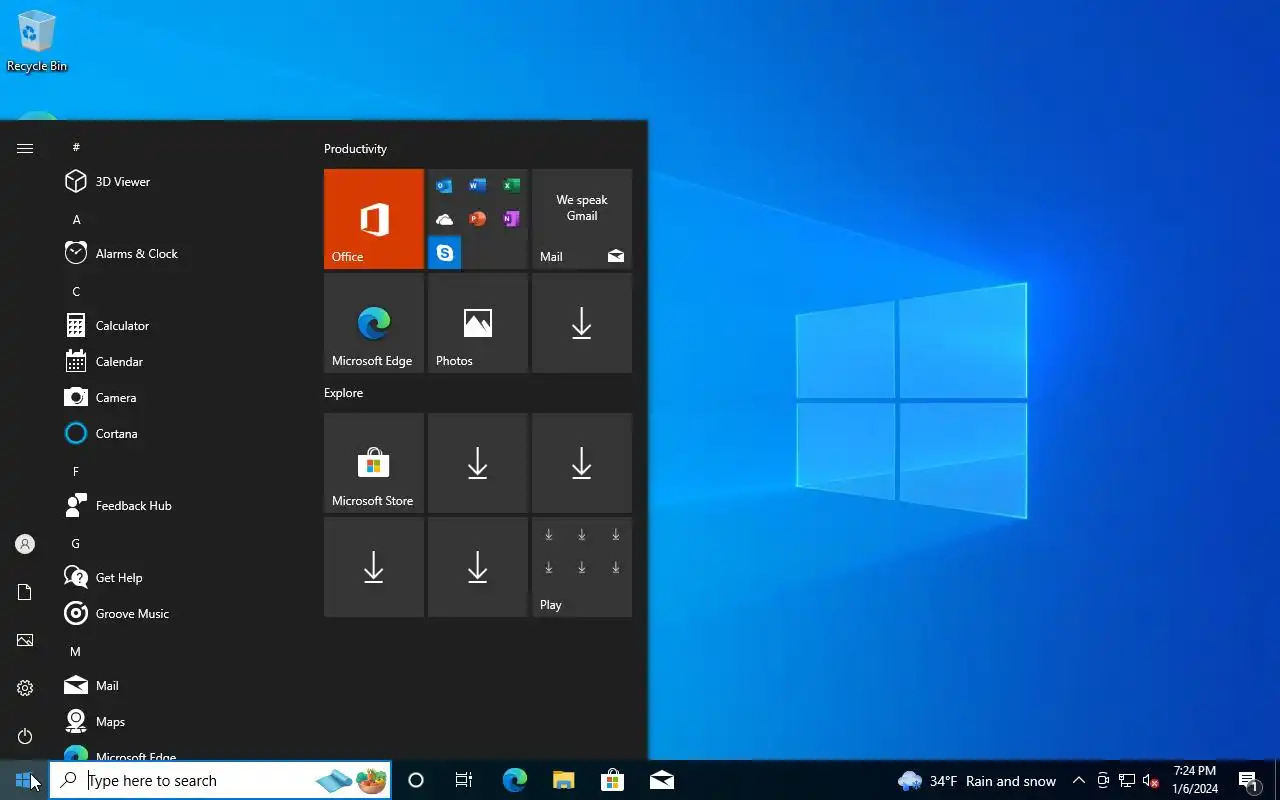Open Settings gear in Start menu
This screenshot has height=800, width=1280.
pyautogui.click(x=25, y=688)
